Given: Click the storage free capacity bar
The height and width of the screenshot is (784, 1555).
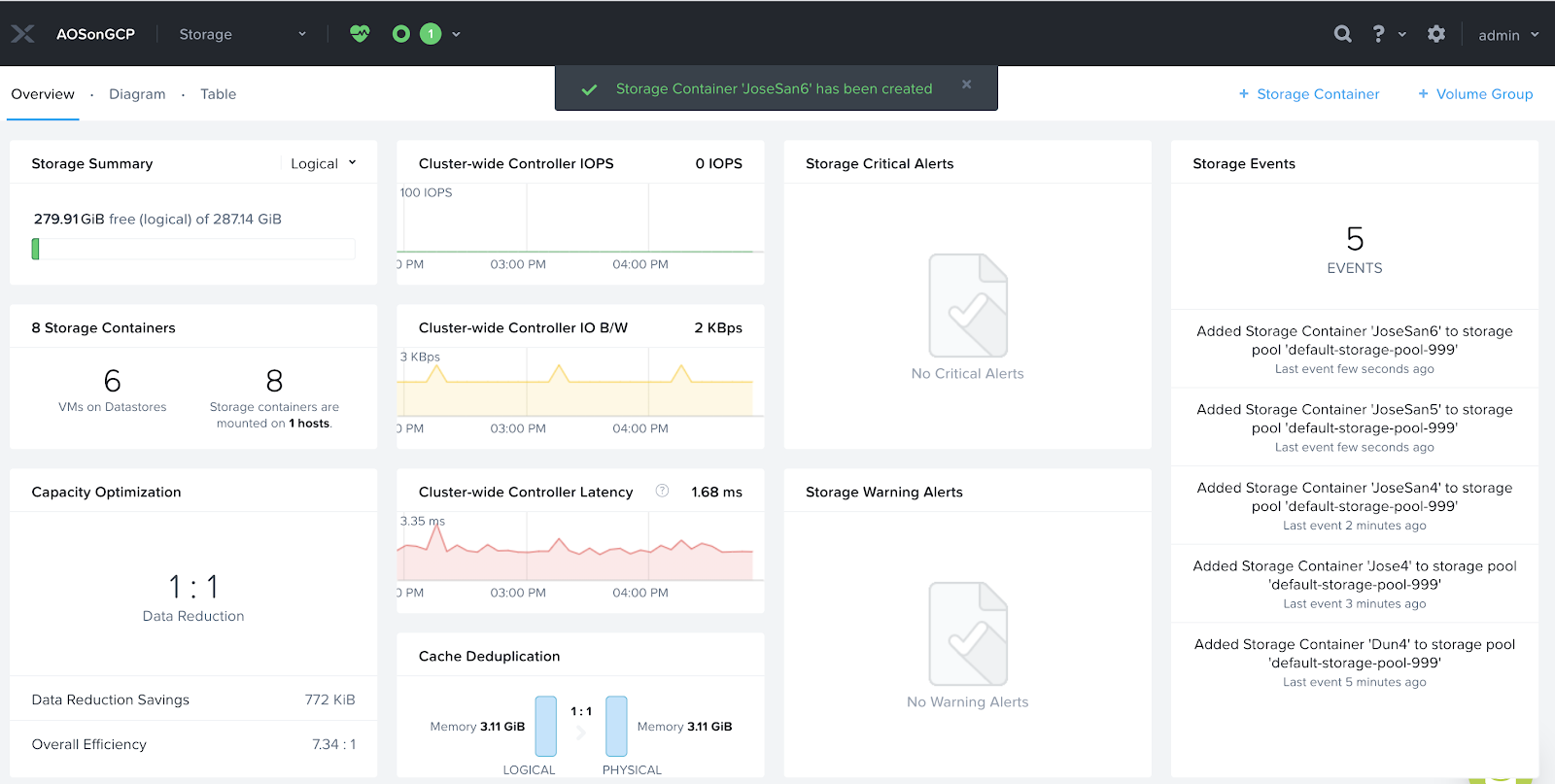Looking at the screenshot, I should point(193,250).
